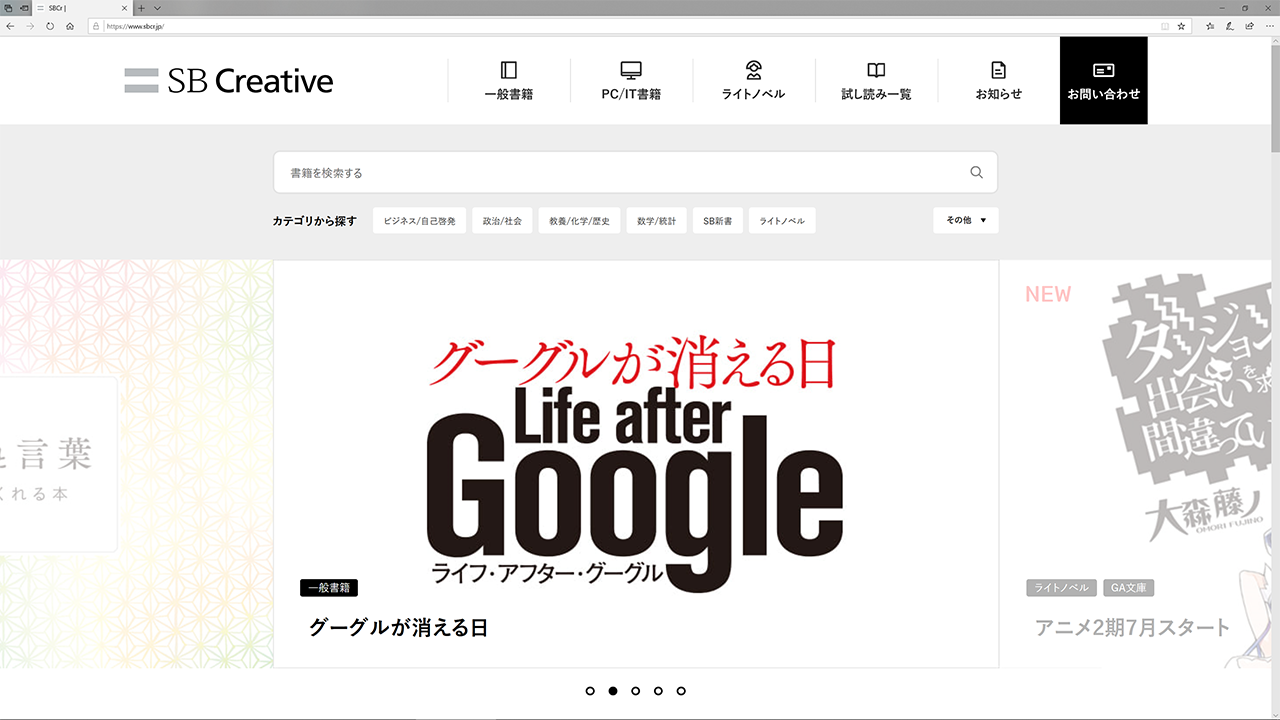This screenshot has width=1280, height=720.
Task: Open the reading view book icon
Action: [x=1165, y=26]
